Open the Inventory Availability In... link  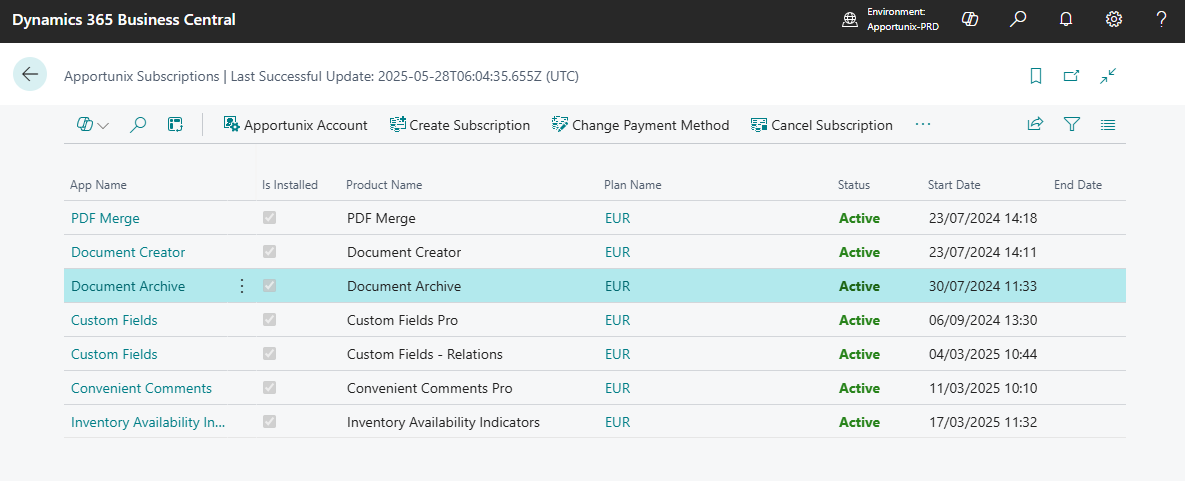pyautogui.click(x=148, y=422)
